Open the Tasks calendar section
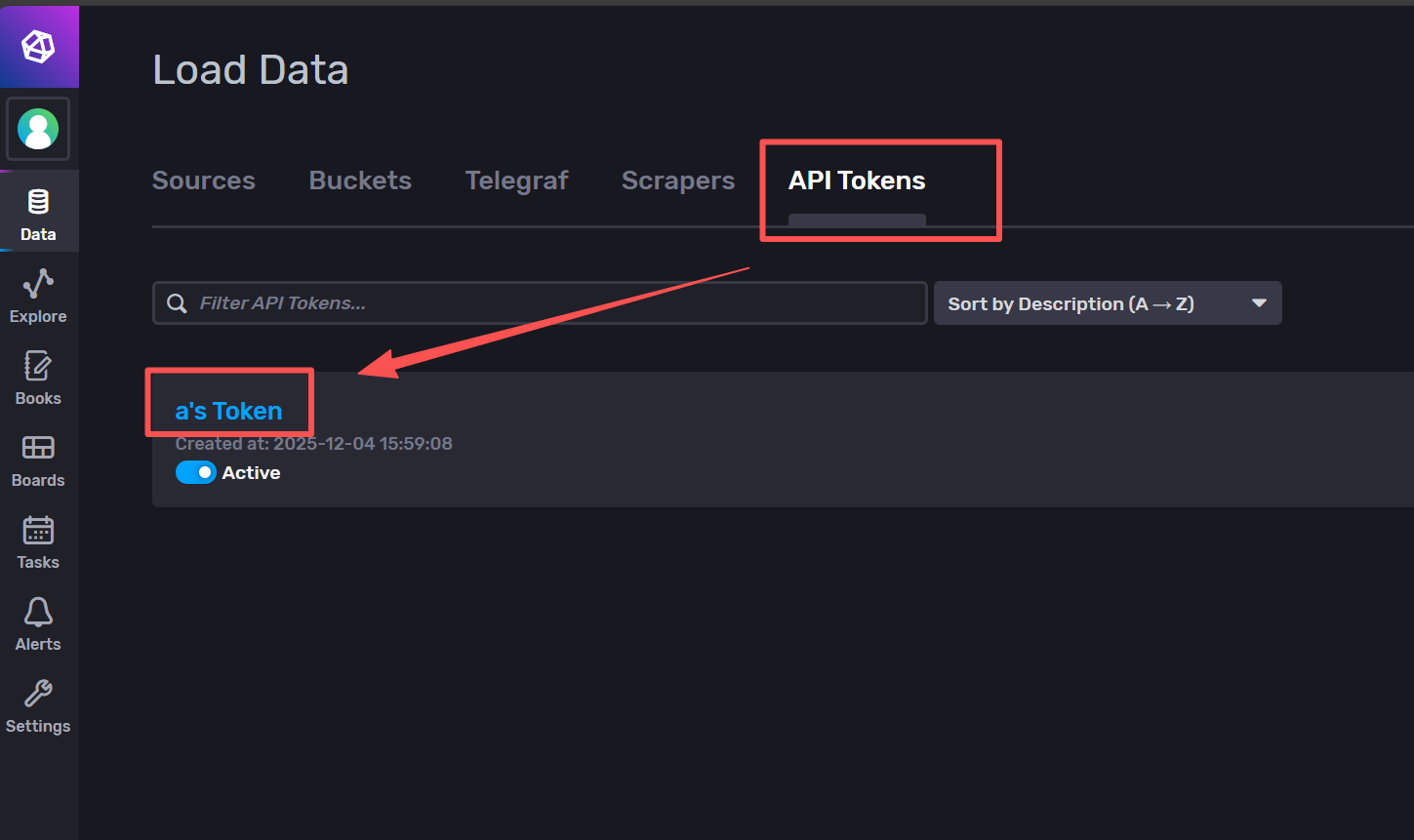 (x=38, y=541)
